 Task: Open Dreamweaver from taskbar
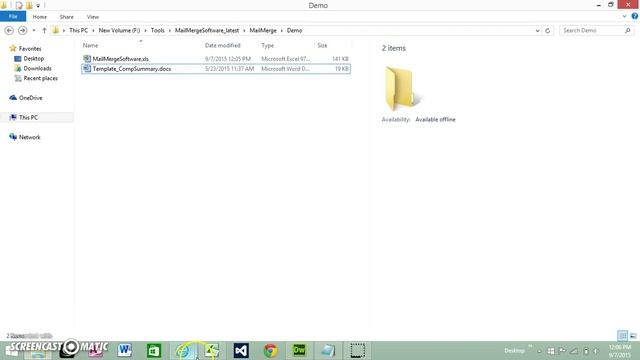[x=299, y=350]
